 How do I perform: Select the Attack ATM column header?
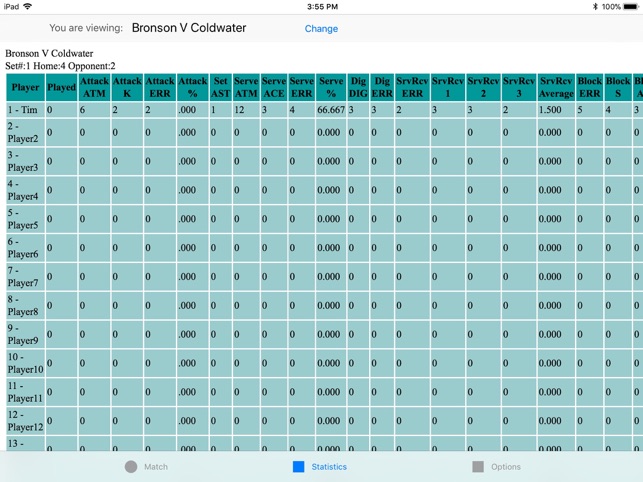94,87
